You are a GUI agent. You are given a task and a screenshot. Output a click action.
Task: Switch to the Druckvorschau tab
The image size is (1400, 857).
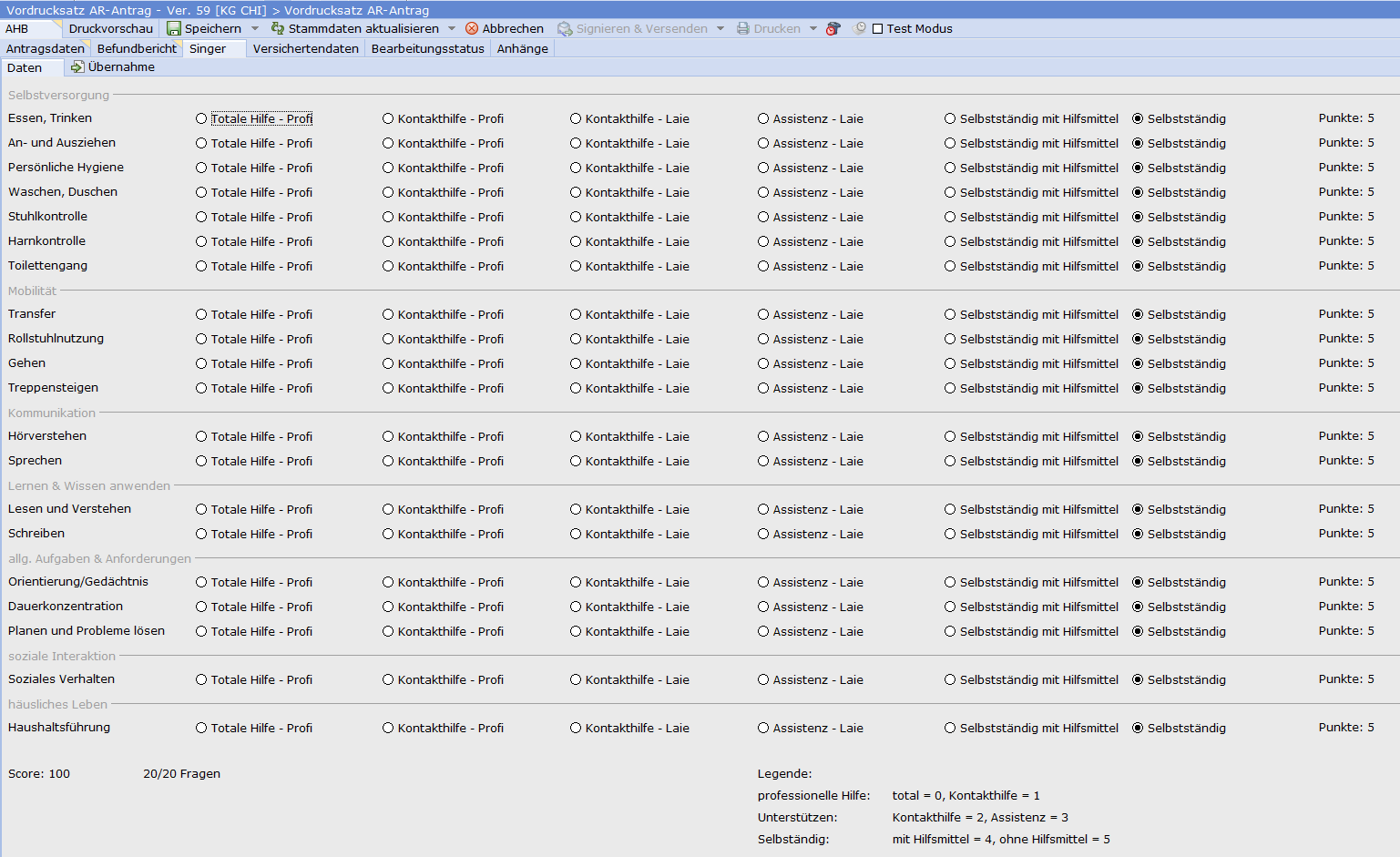click(111, 29)
